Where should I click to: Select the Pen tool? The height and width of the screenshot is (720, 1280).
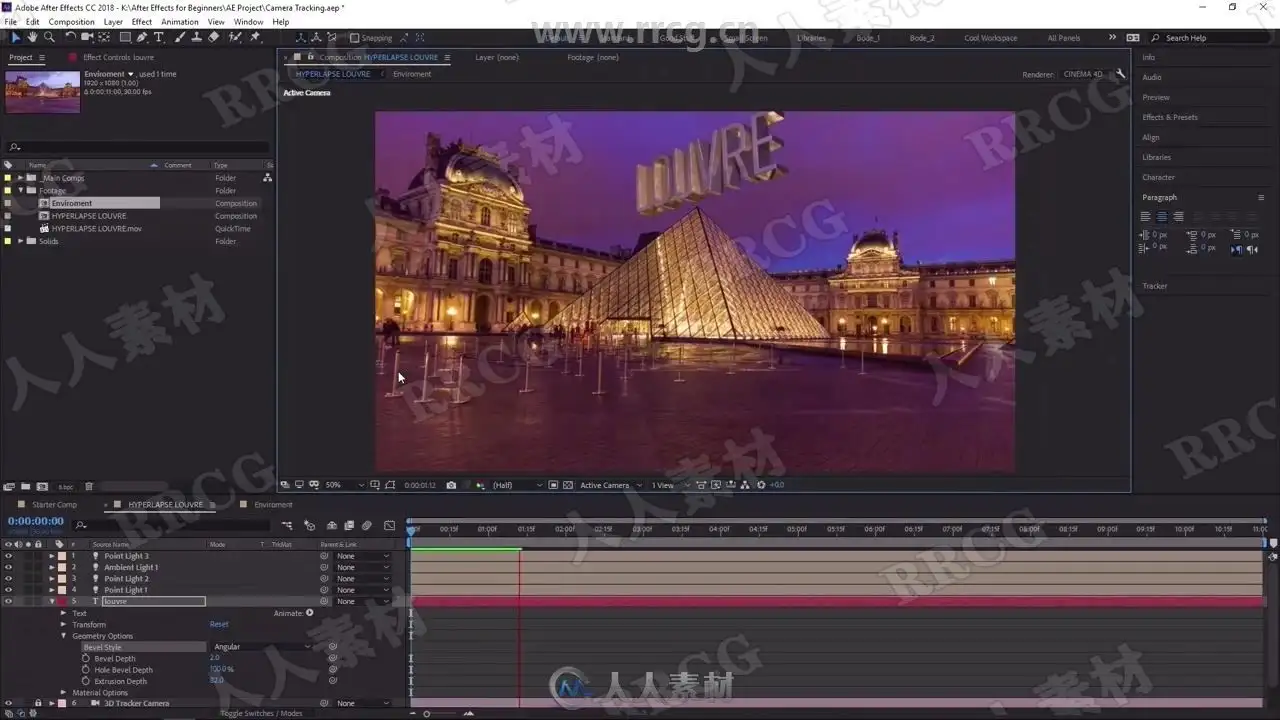click(x=142, y=37)
